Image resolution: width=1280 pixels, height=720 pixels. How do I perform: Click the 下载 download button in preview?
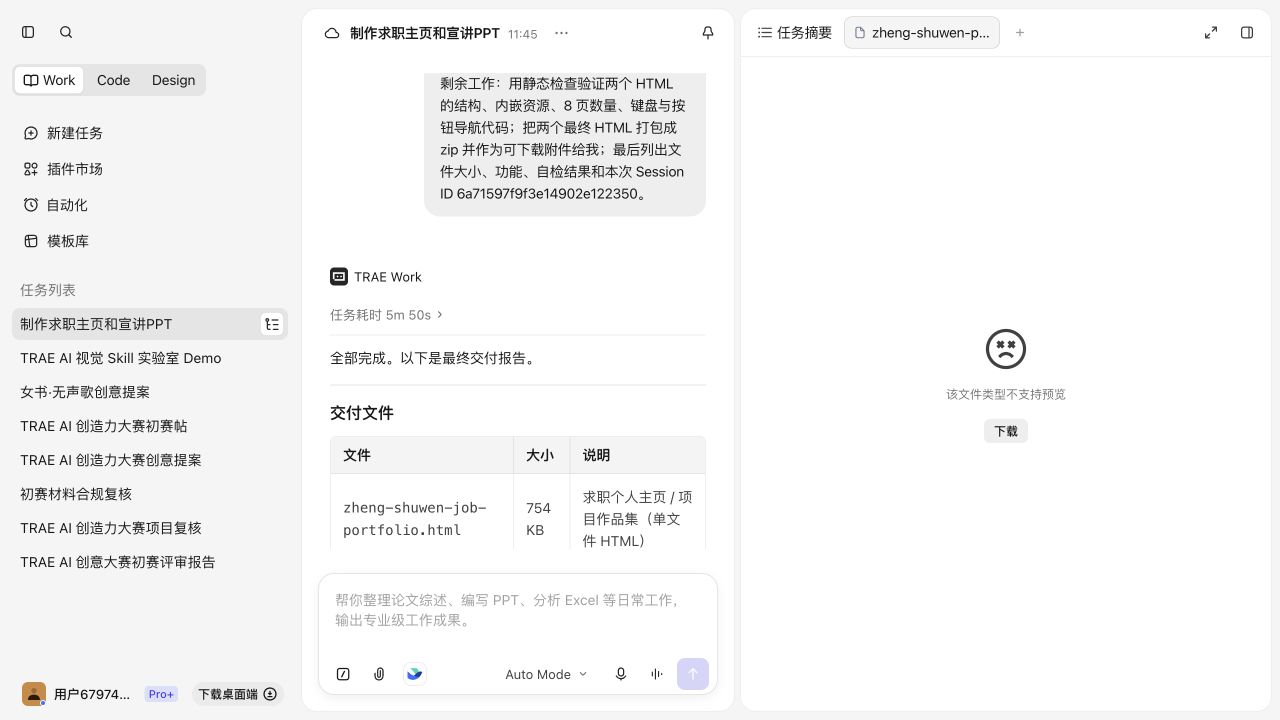[x=1006, y=431]
